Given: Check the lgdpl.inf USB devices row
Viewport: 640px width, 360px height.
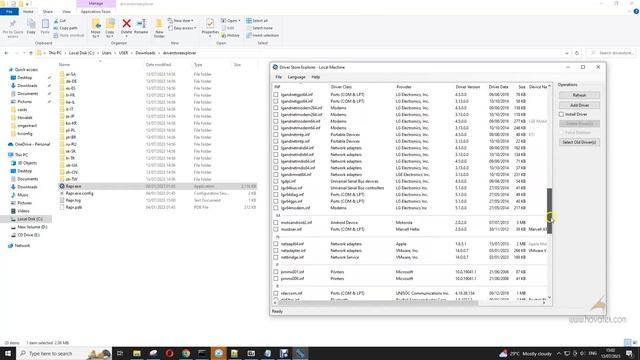Looking at the screenshot, I should [276, 181].
